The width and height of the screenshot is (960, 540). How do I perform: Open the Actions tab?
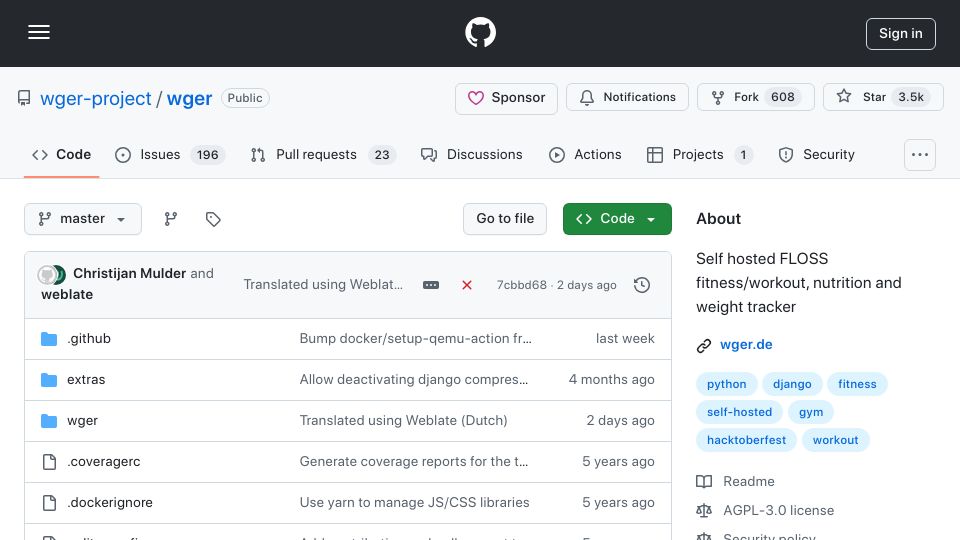585,155
